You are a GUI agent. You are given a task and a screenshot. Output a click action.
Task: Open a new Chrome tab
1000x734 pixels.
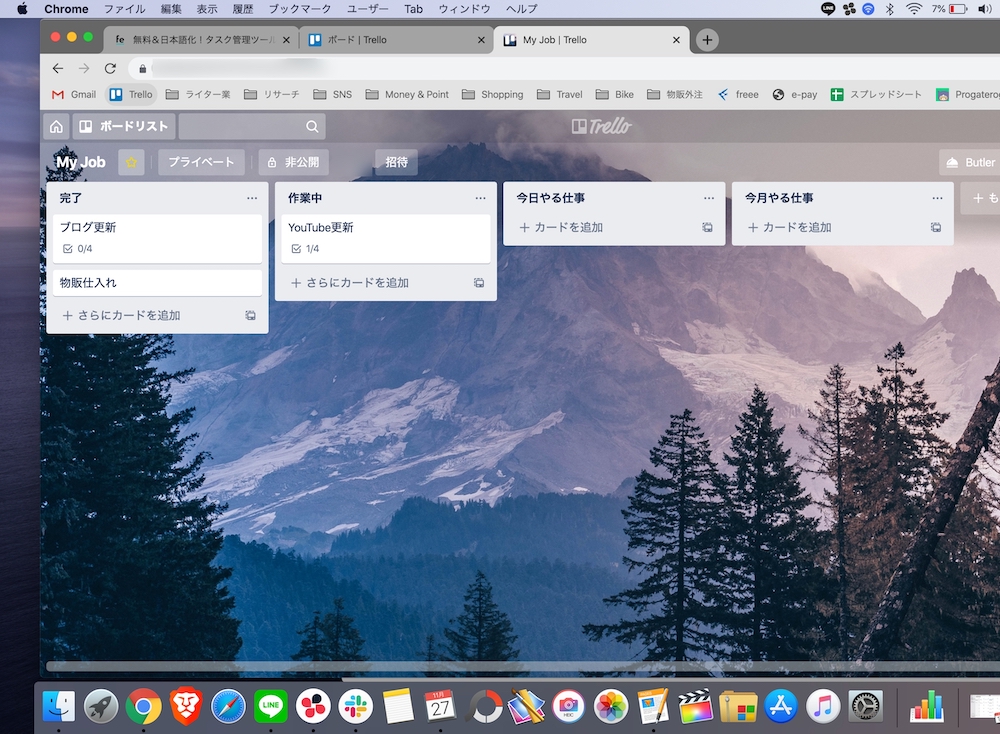click(707, 40)
